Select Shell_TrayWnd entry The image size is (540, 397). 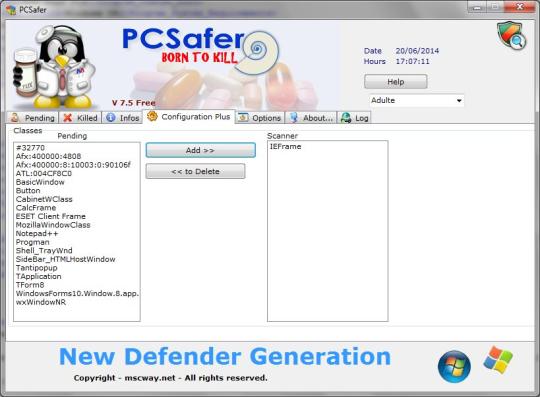coord(44,251)
